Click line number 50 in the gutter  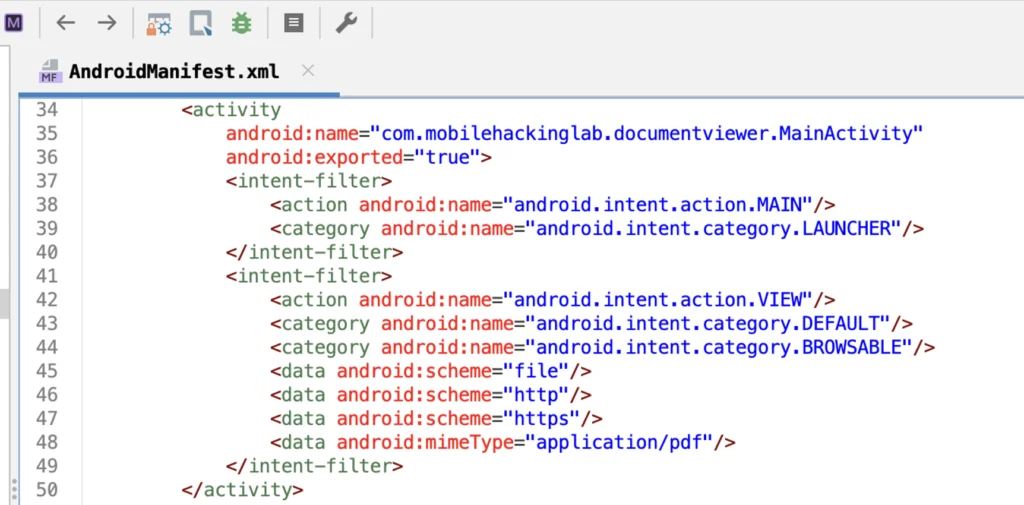[46, 490]
